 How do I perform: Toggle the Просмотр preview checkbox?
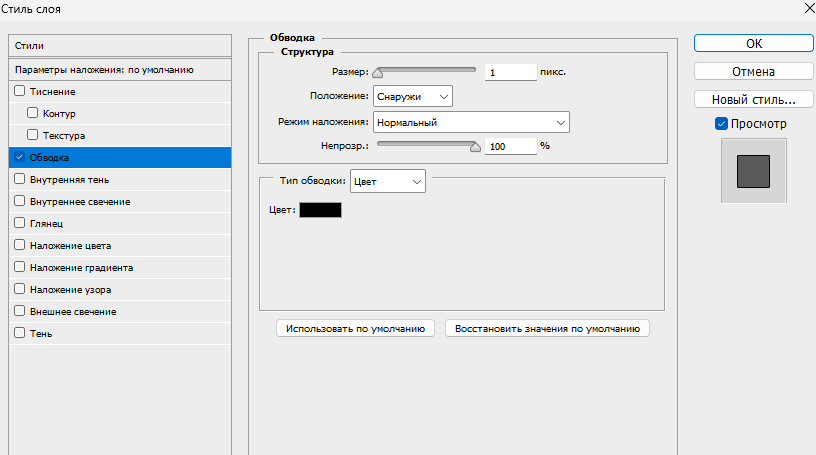coord(722,124)
